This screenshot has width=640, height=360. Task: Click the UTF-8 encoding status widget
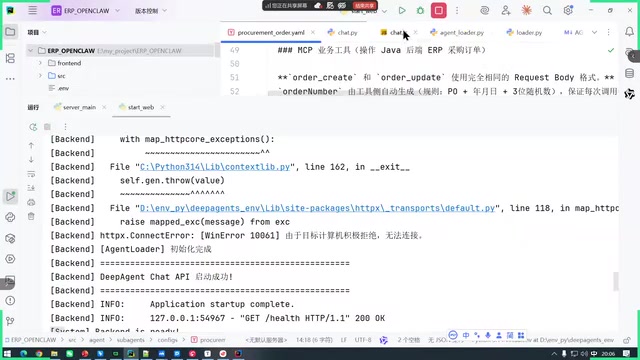point(363,340)
